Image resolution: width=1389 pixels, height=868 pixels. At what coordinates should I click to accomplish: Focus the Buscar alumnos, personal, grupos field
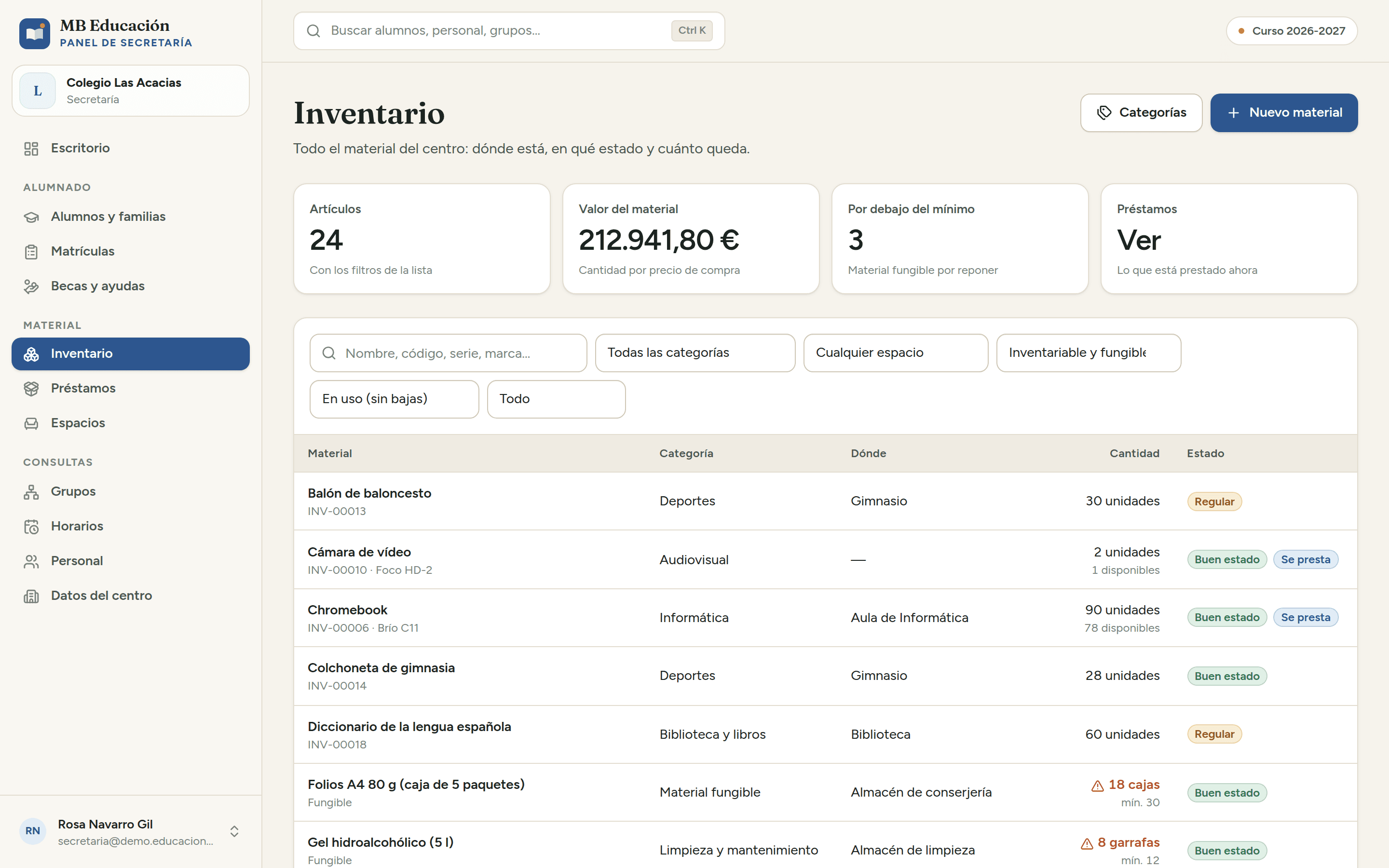508,31
